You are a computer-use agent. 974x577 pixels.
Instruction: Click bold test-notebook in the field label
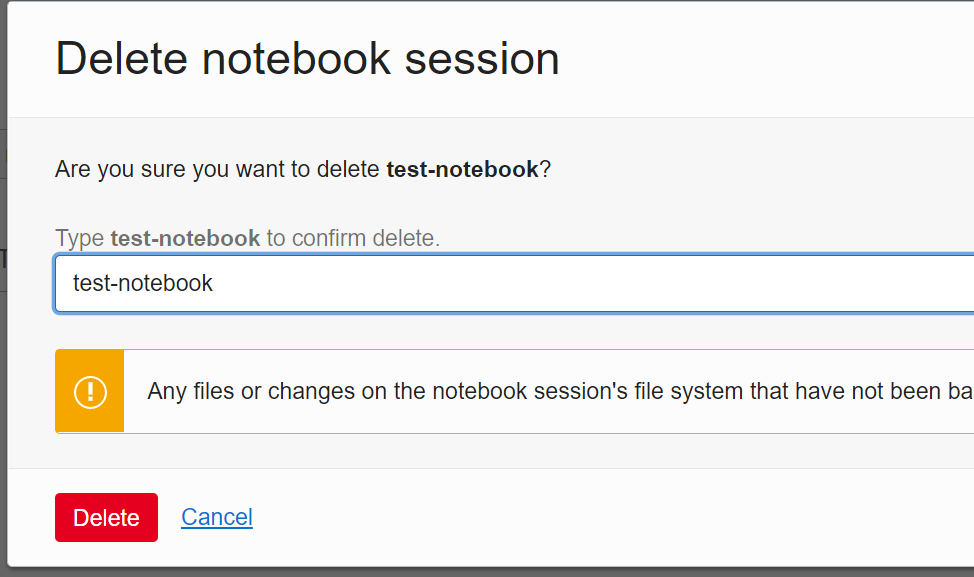click(185, 238)
